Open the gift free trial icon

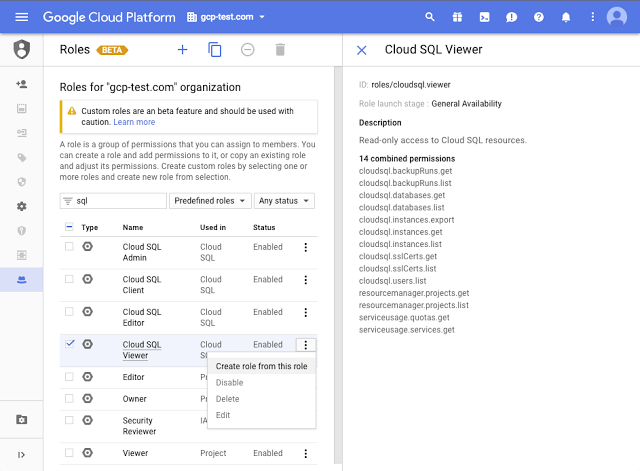coord(457,17)
